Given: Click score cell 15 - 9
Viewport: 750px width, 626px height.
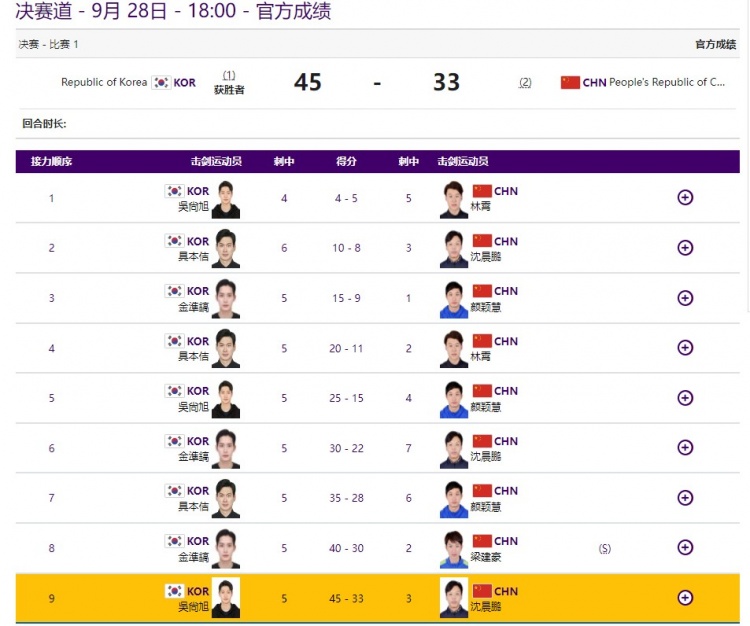Looking at the screenshot, I should click(346, 298).
